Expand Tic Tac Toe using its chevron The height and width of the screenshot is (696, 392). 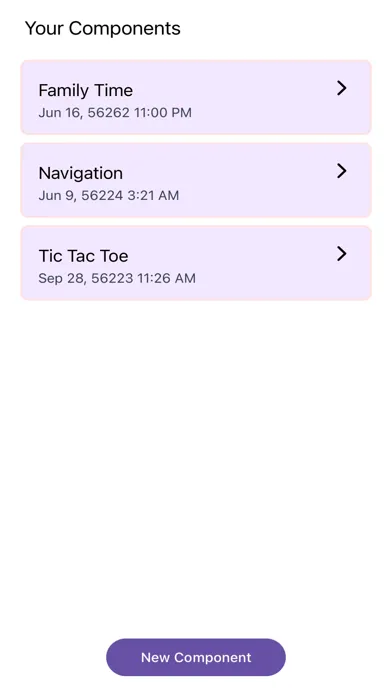click(341, 254)
